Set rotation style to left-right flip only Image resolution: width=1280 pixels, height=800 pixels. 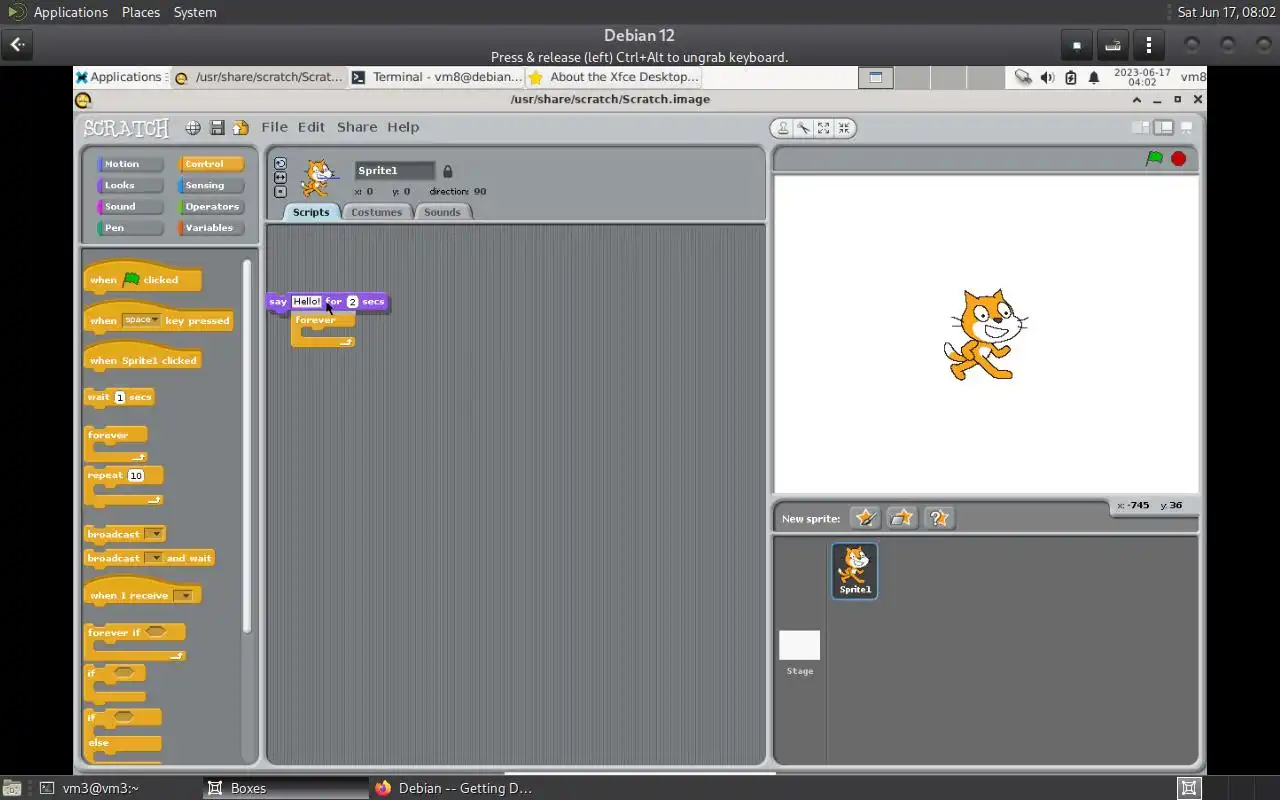point(280,177)
